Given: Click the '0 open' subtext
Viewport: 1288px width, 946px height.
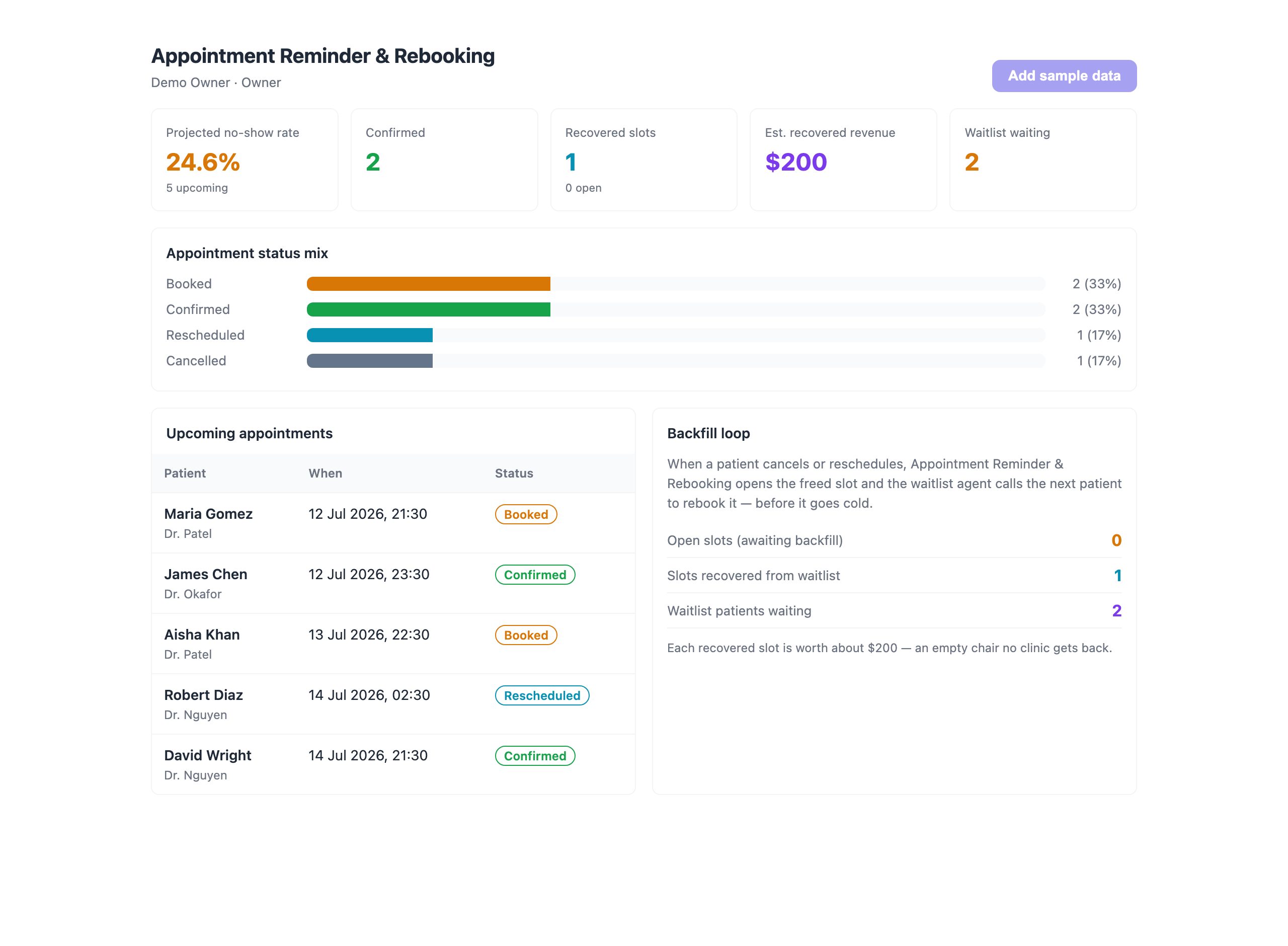Looking at the screenshot, I should (x=583, y=188).
